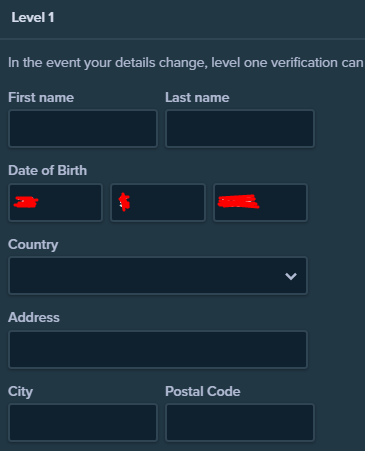Select the middle Date of Birth field
The image size is (365, 451).
pyautogui.click(x=158, y=202)
